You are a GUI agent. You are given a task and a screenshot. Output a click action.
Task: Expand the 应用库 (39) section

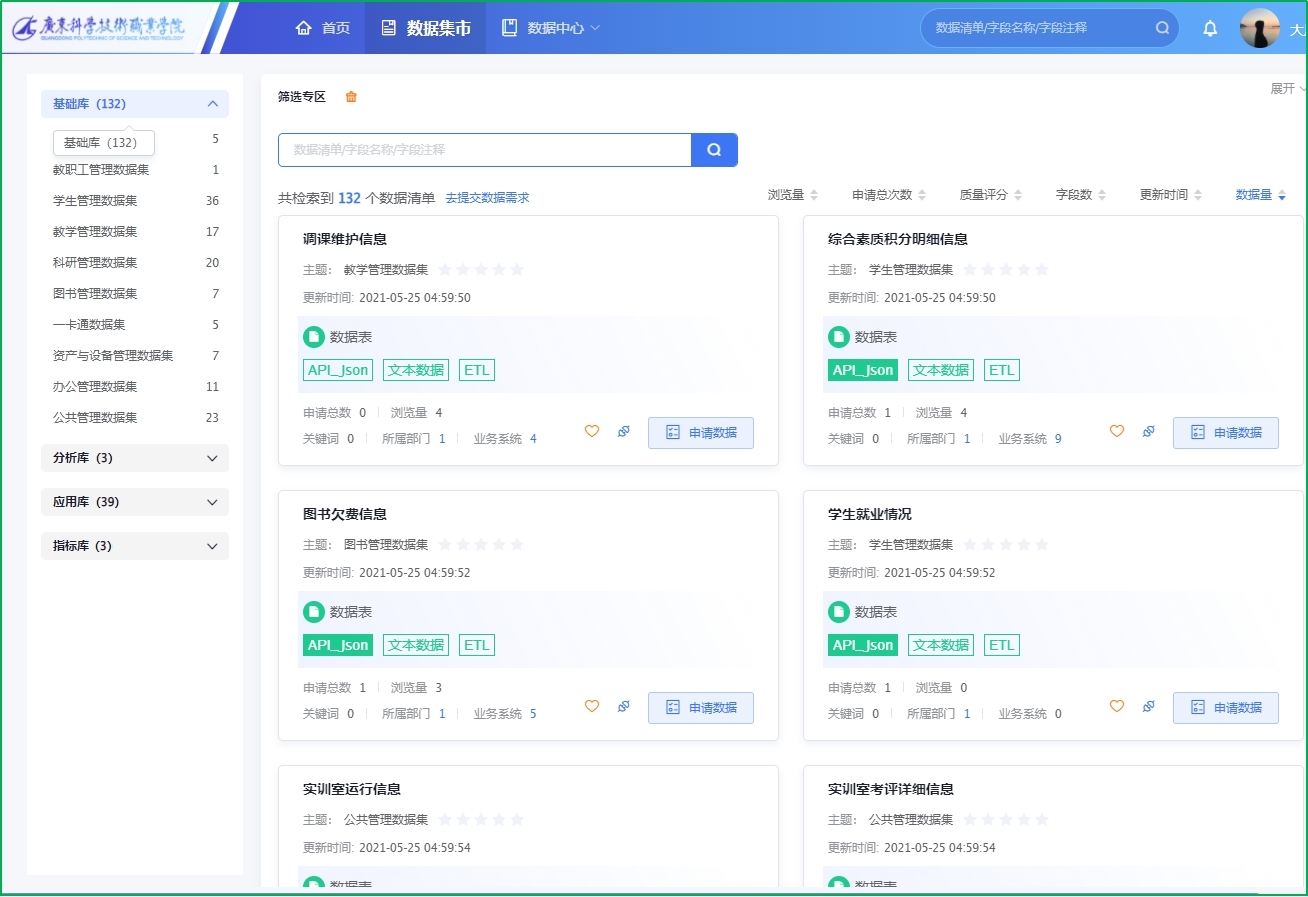(x=135, y=502)
